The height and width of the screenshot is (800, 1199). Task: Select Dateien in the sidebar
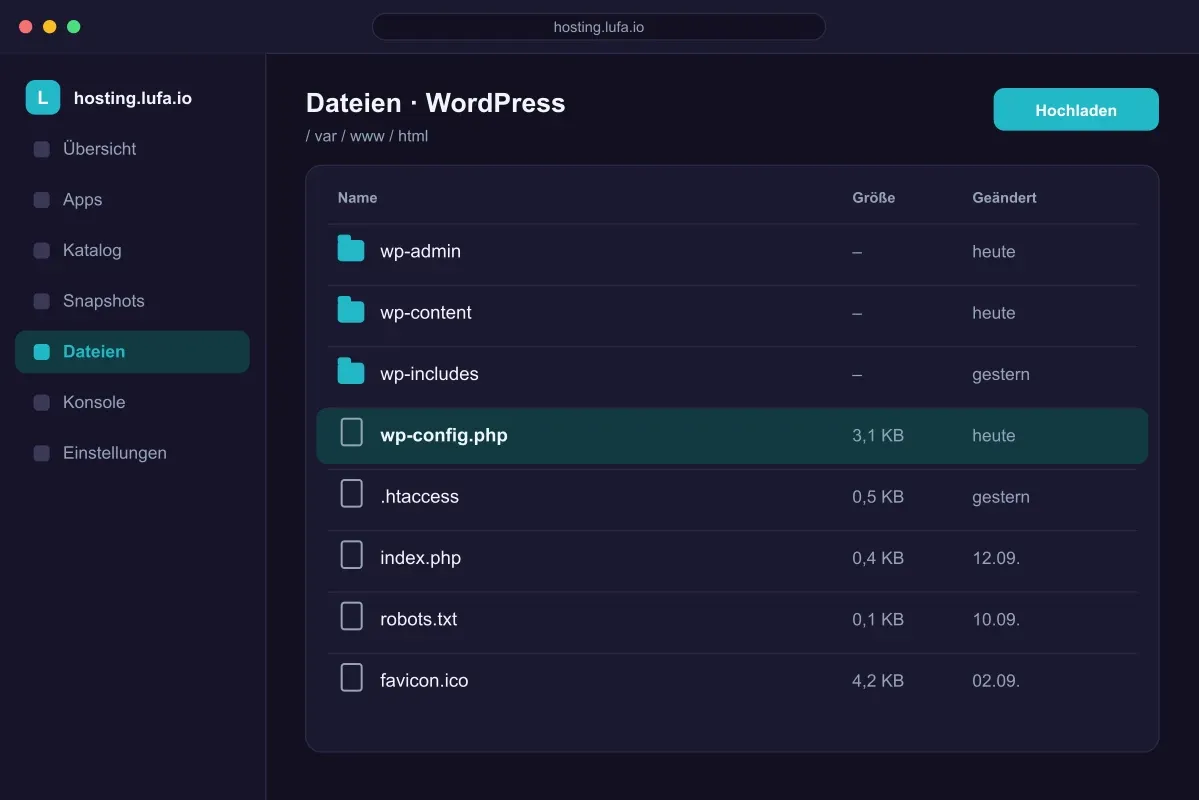[132, 352]
